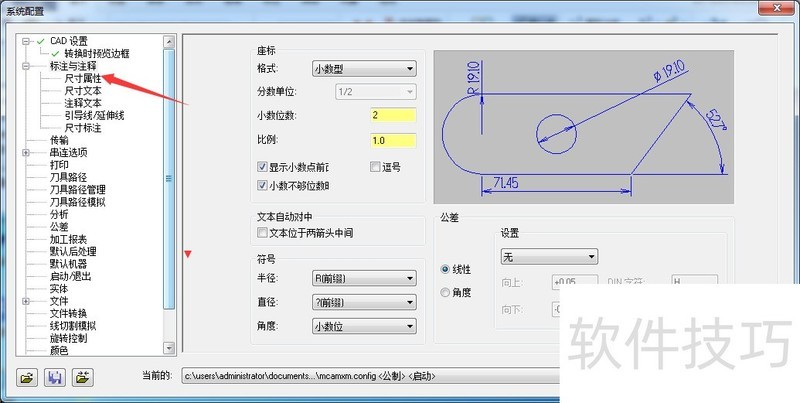
Task: Expand the 串连选项 tree node
Action: click(x=26, y=153)
